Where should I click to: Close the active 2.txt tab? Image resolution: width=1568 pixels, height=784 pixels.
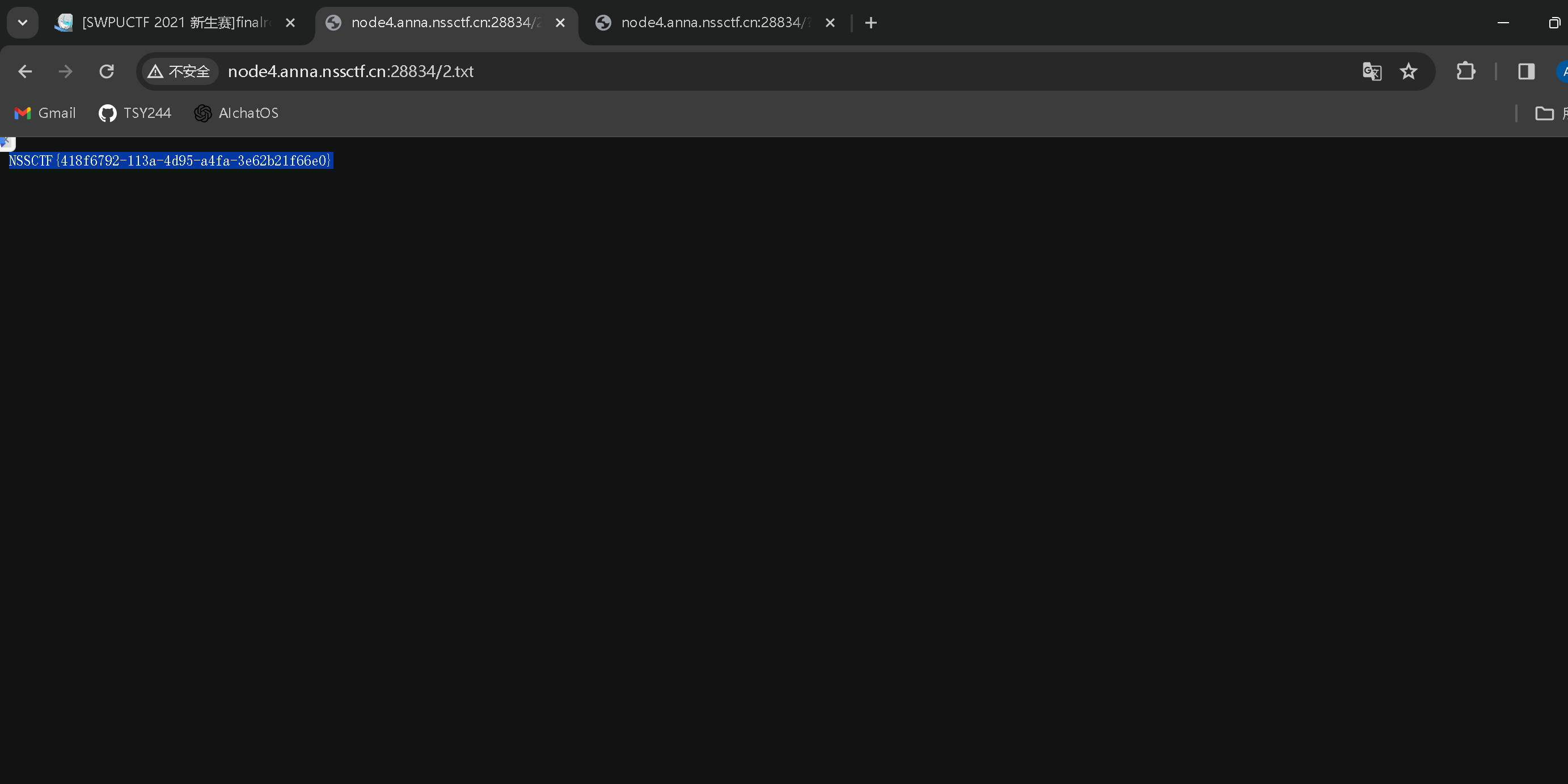pos(560,23)
